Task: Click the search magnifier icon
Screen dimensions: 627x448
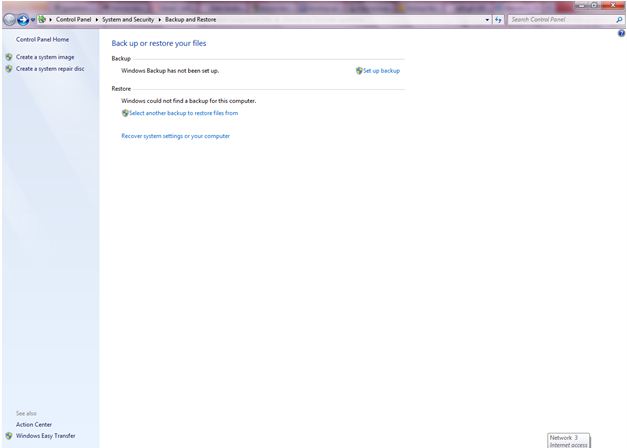Action: point(619,20)
